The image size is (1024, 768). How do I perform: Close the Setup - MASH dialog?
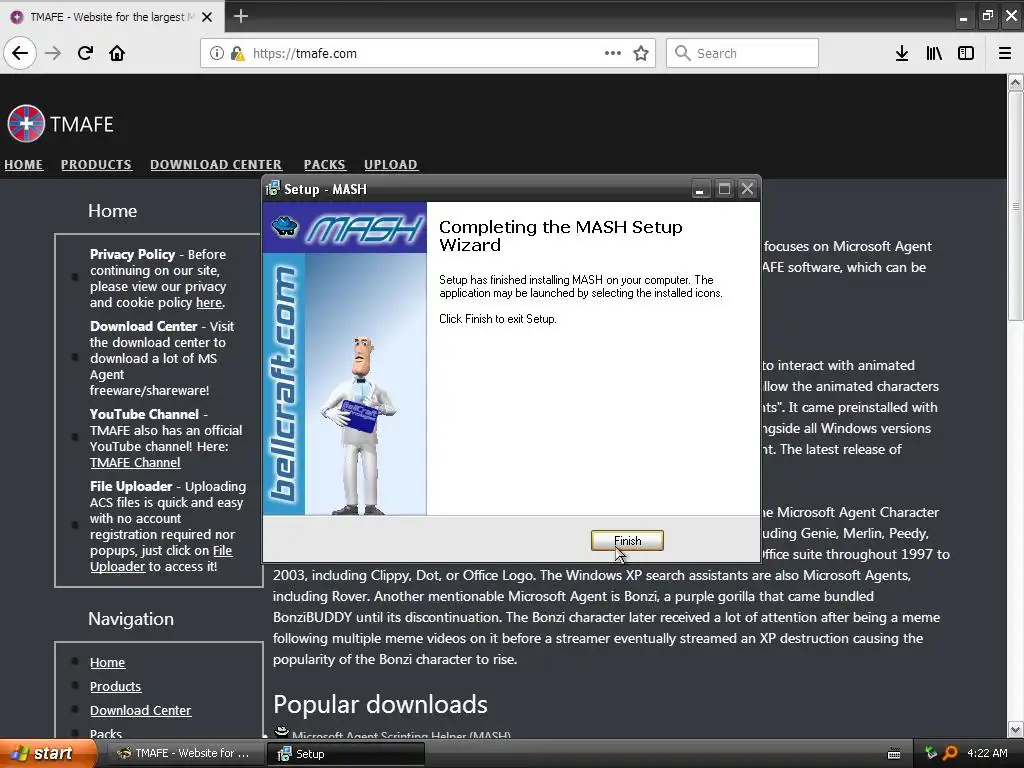point(748,189)
